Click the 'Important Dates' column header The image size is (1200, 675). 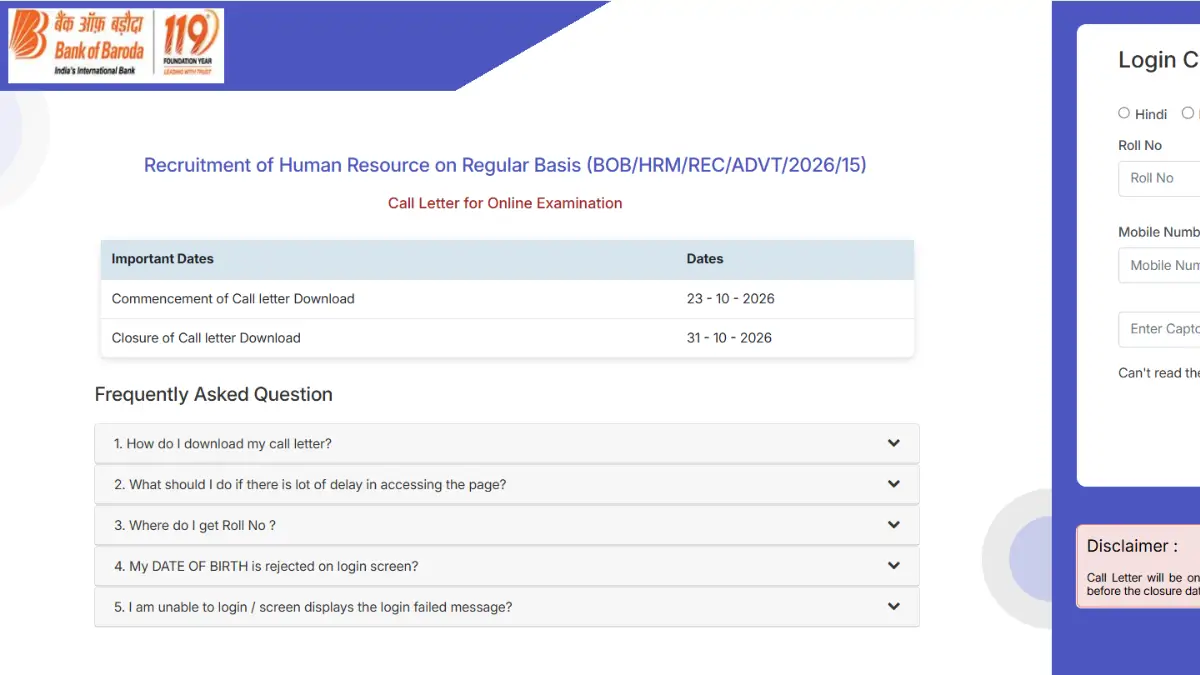click(x=163, y=259)
